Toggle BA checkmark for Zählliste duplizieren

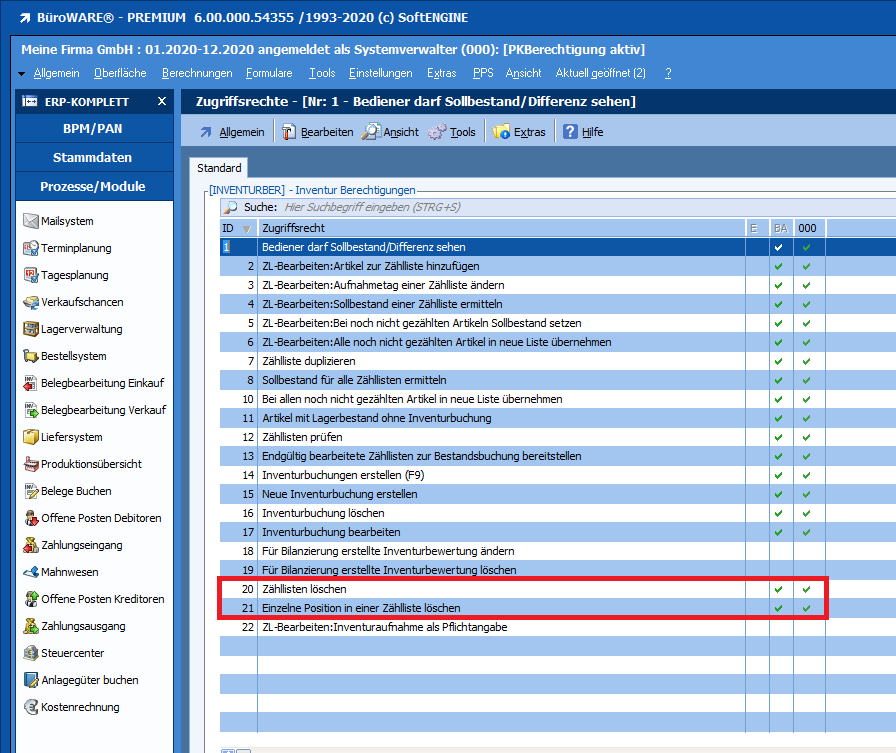pyautogui.click(x=778, y=361)
